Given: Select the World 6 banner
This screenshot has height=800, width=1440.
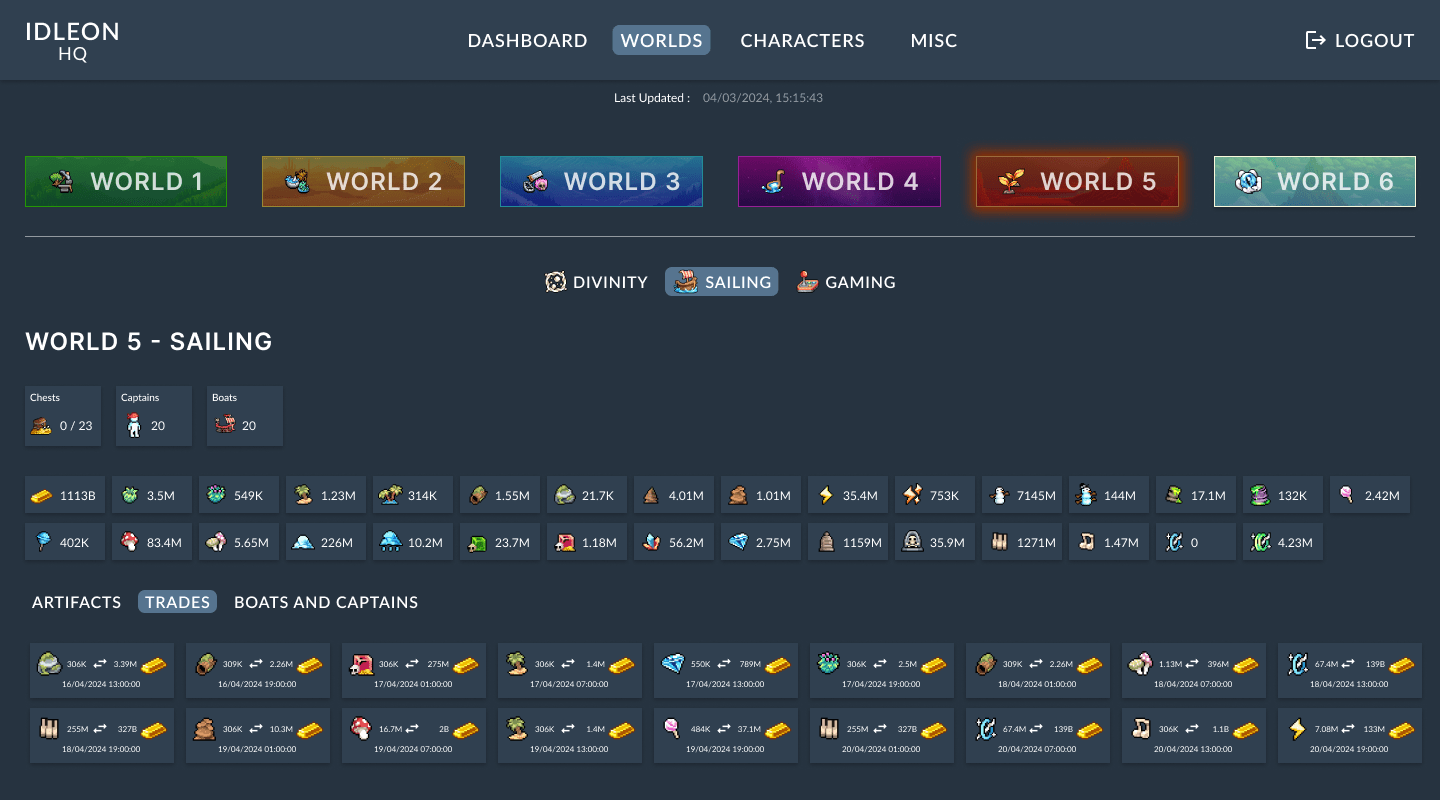Looking at the screenshot, I should pyautogui.click(x=1314, y=181).
